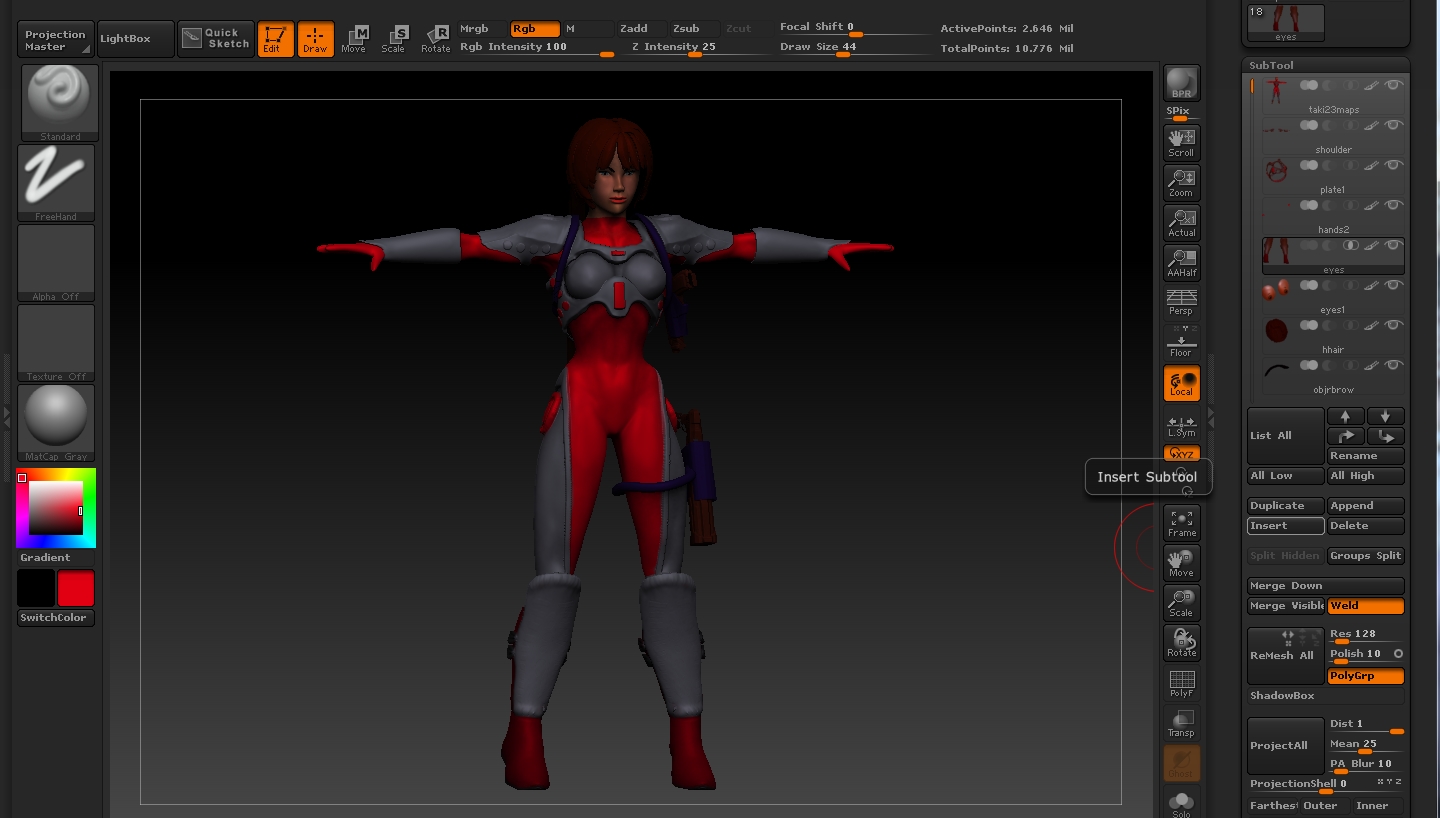1440x818 pixels.
Task: Switch to Zsub mode
Action: (x=693, y=29)
